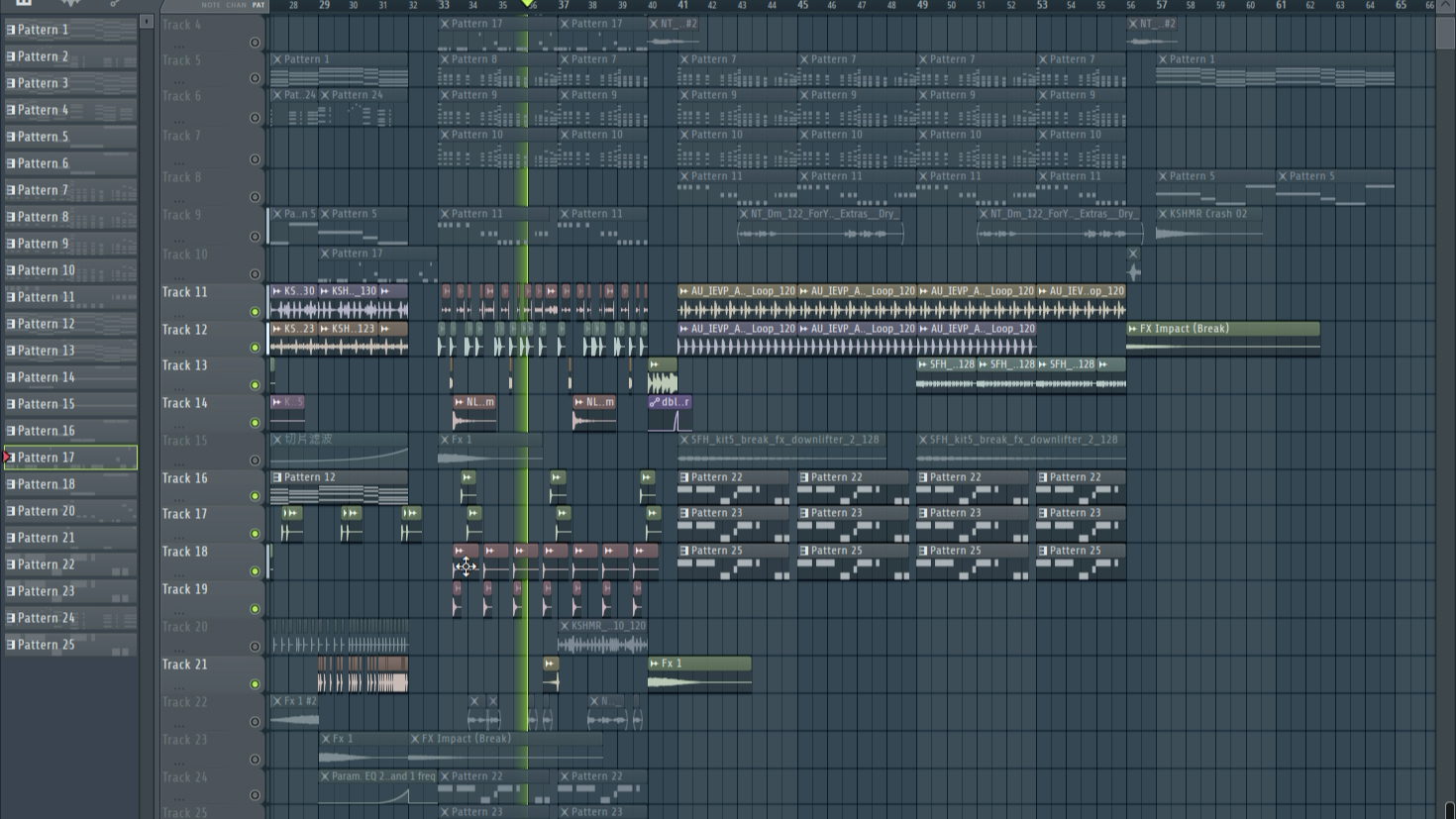Select Pattern 20 in the picker list
The width and height of the screenshot is (1456, 819).
[70, 511]
